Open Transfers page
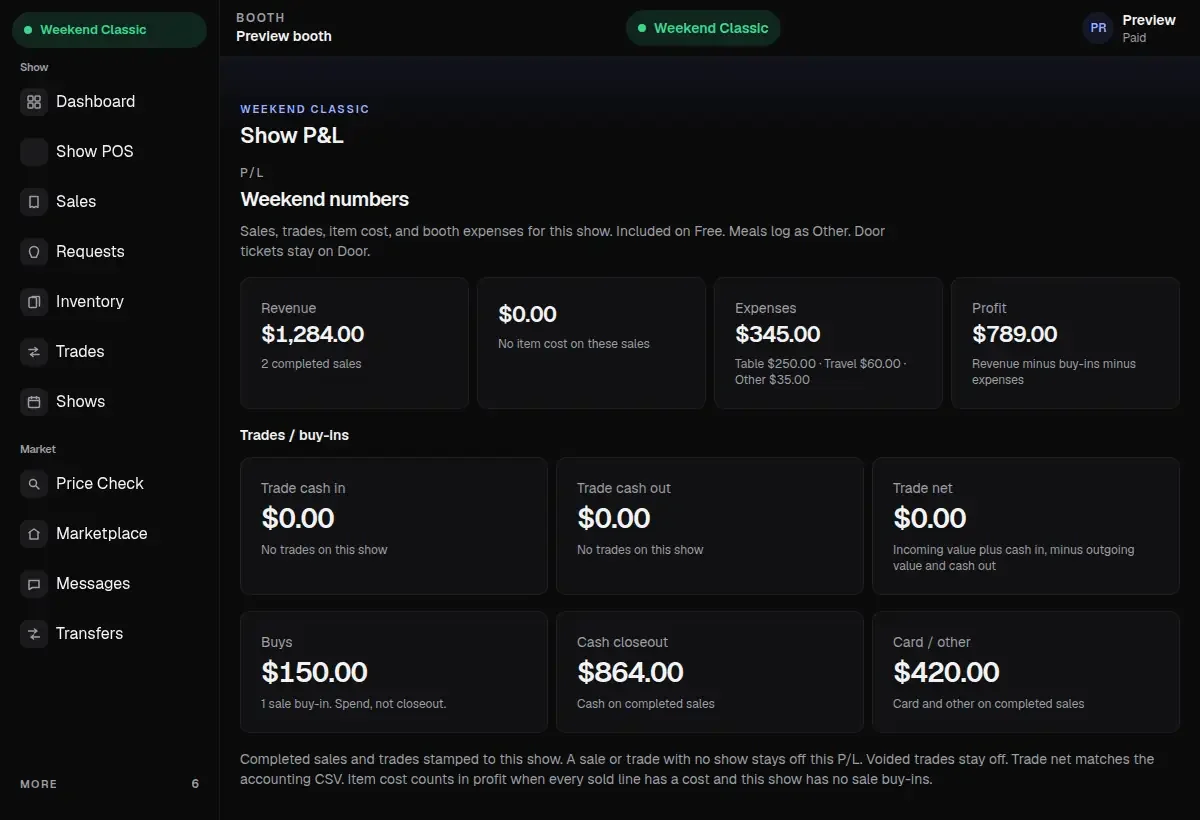Screen dimensions: 1200x820 tap(109, 634)
